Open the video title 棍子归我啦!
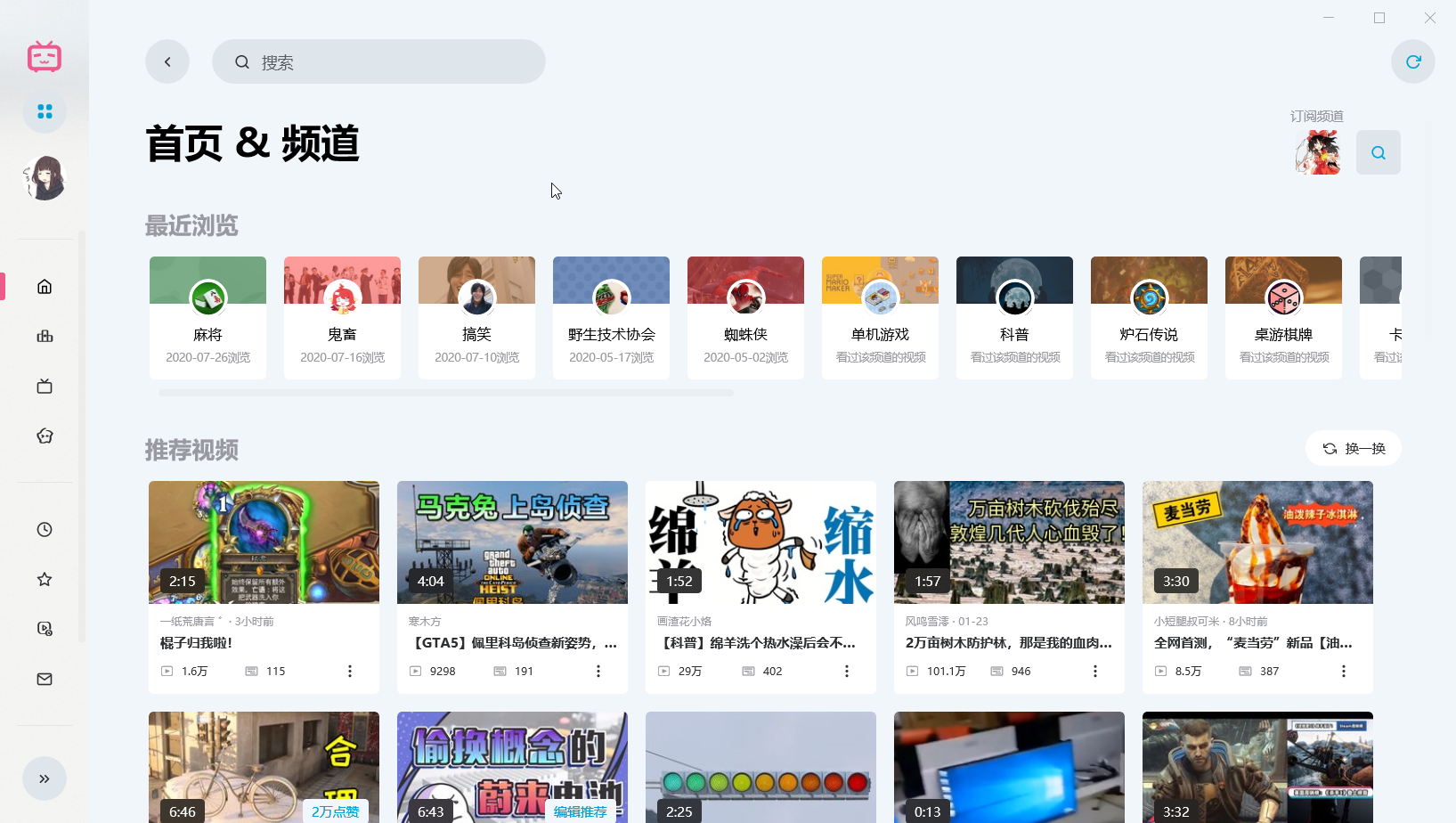The width and height of the screenshot is (1456, 823). pyautogui.click(x=196, y=643)
